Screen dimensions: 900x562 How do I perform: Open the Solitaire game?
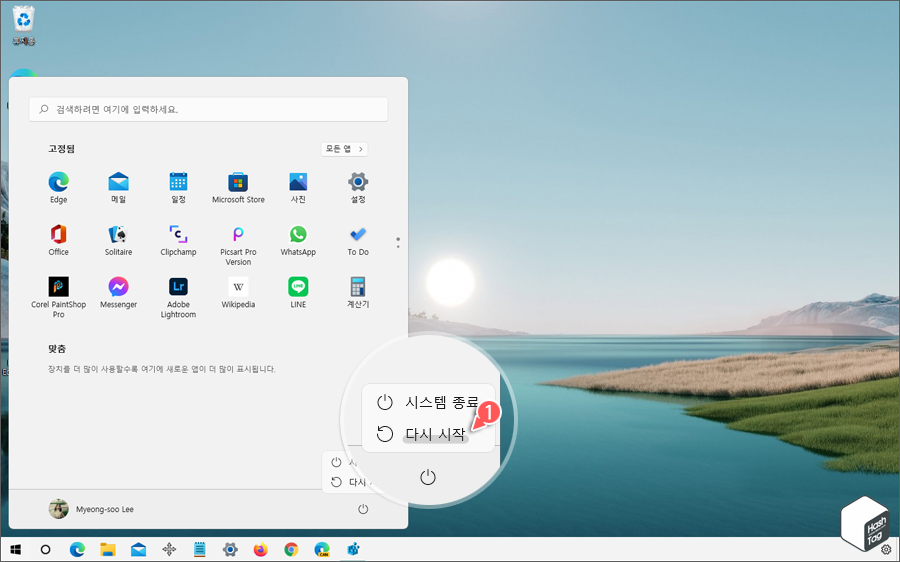[118, 240]
